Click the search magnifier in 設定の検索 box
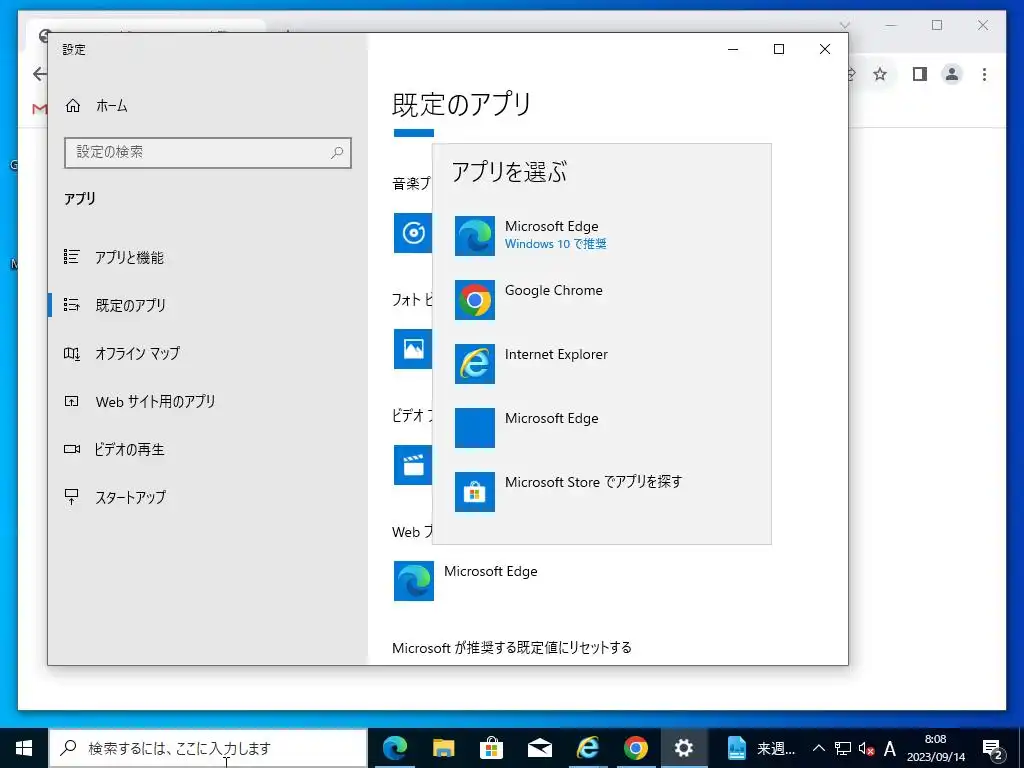The width and height of the screenshot is (1024, 768). tap(337, 153)
